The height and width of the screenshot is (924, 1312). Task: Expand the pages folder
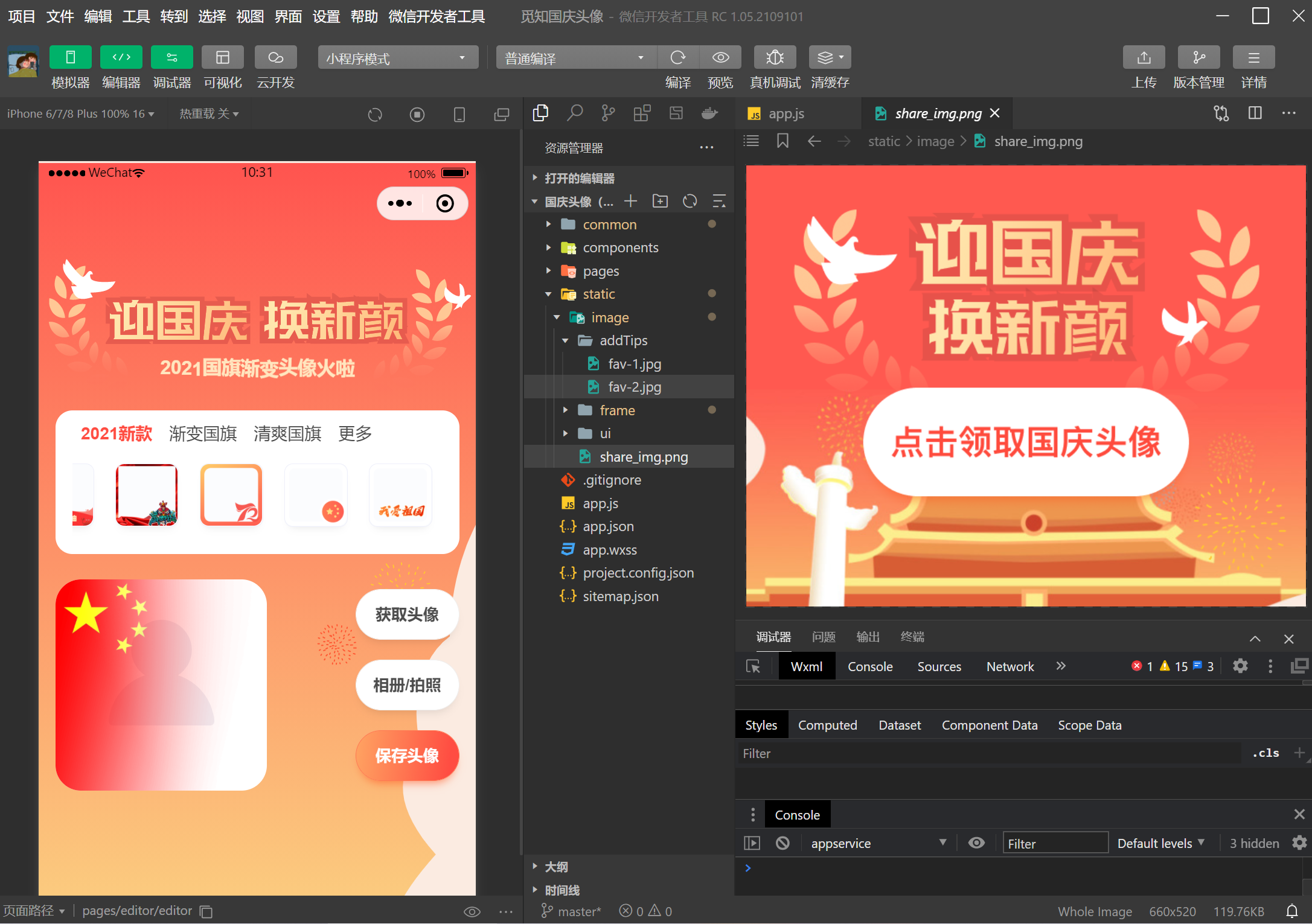click(629, 271)
